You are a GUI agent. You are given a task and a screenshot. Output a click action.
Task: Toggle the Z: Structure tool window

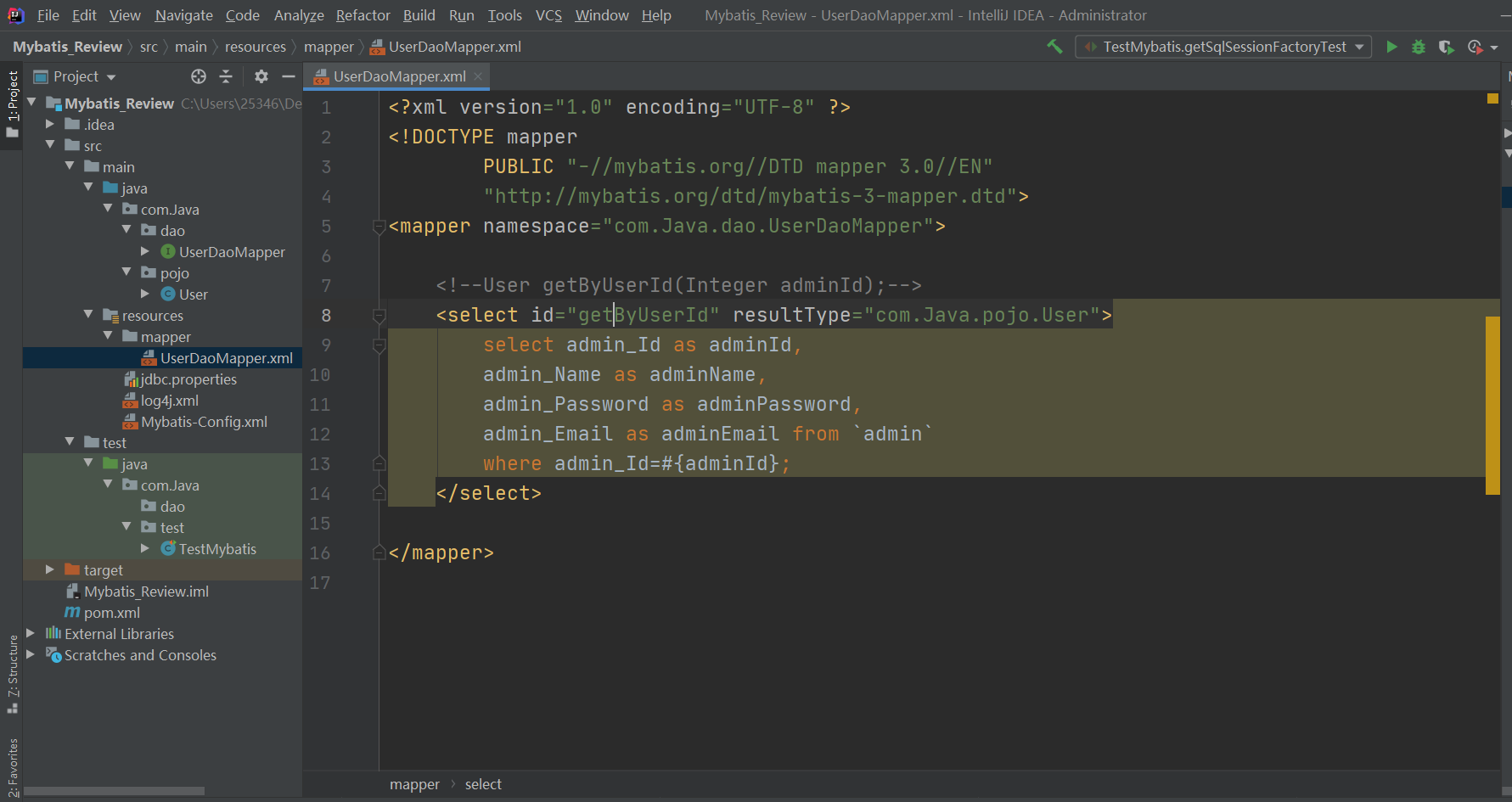[x=12, y=675]
